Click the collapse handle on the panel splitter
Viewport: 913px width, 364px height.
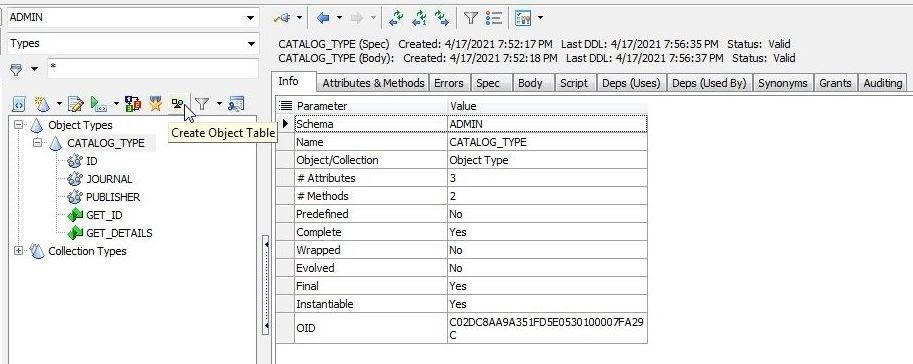pyautogui.click(x=266, y=285)
